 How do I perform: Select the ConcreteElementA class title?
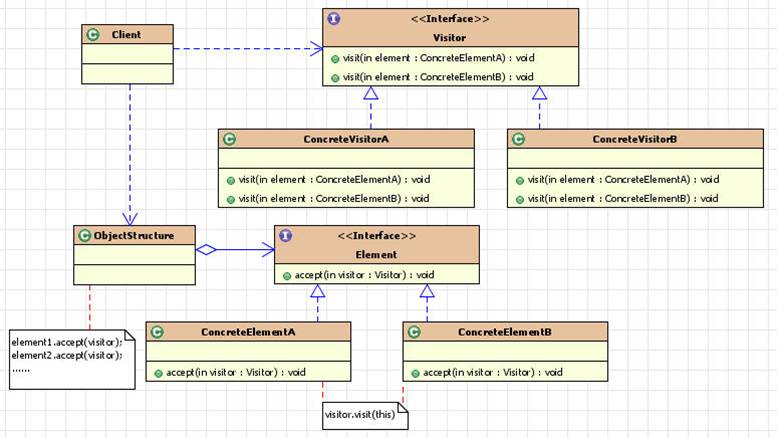pos(248,332)
